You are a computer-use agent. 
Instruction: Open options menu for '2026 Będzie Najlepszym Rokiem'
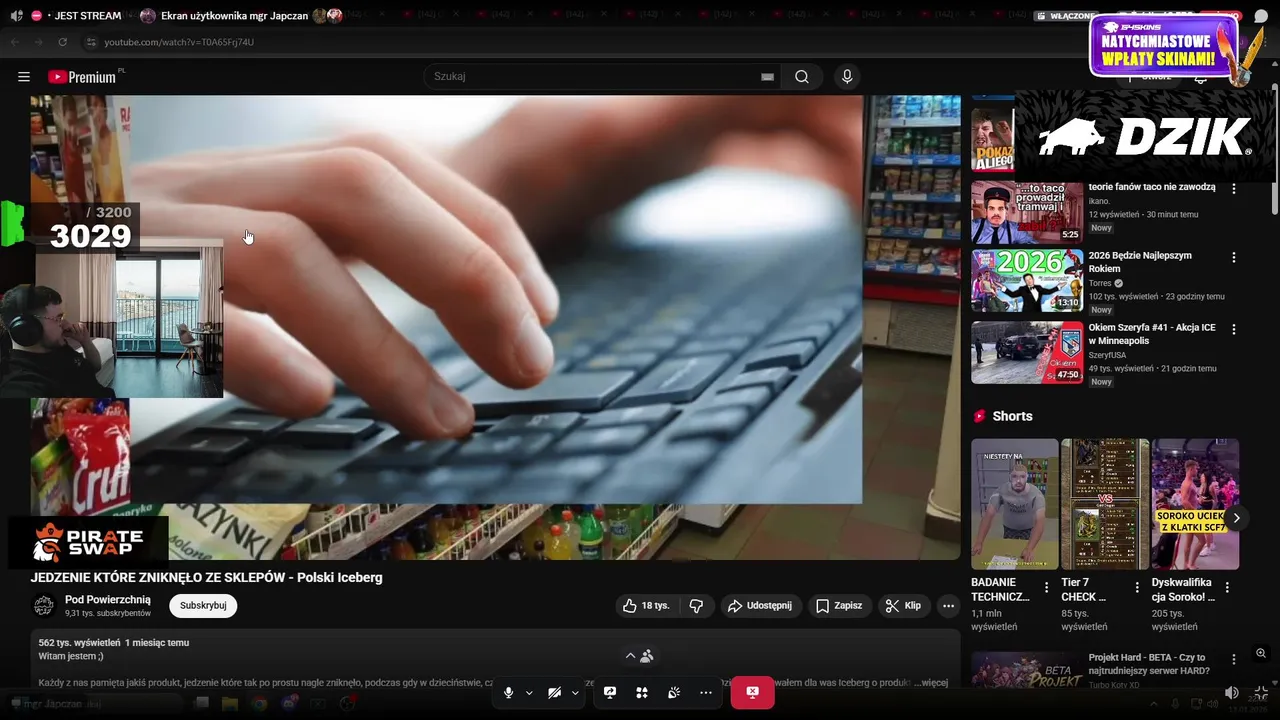pos(1233,257)
